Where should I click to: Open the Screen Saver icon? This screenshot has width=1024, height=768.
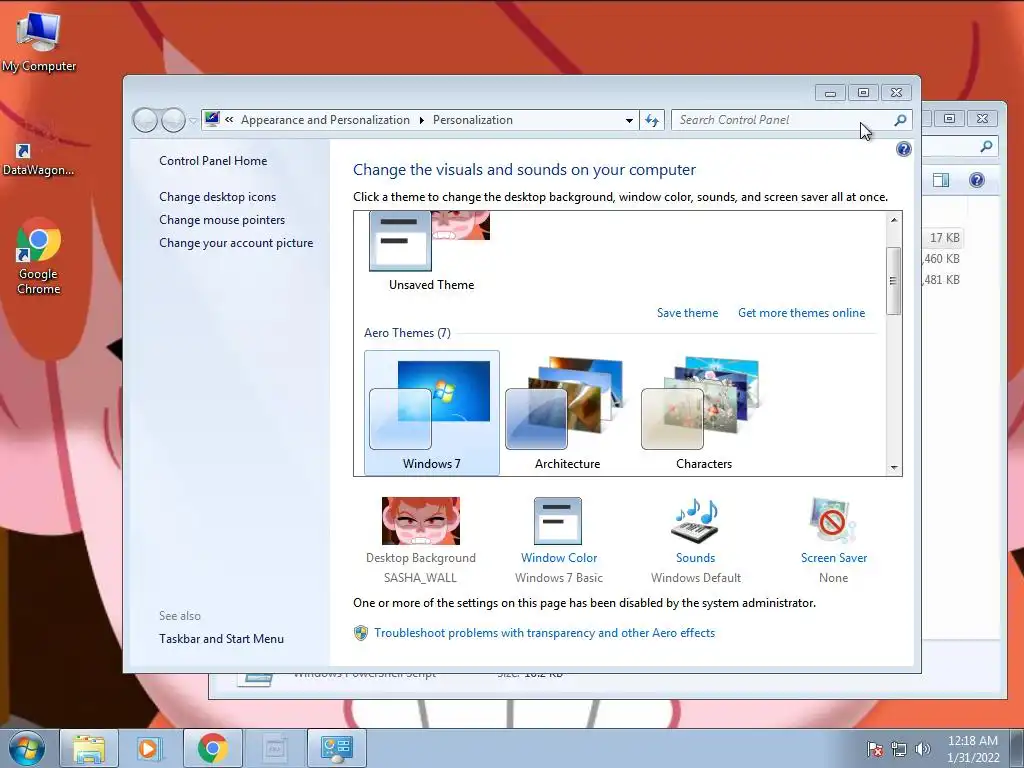coord(833,520)
